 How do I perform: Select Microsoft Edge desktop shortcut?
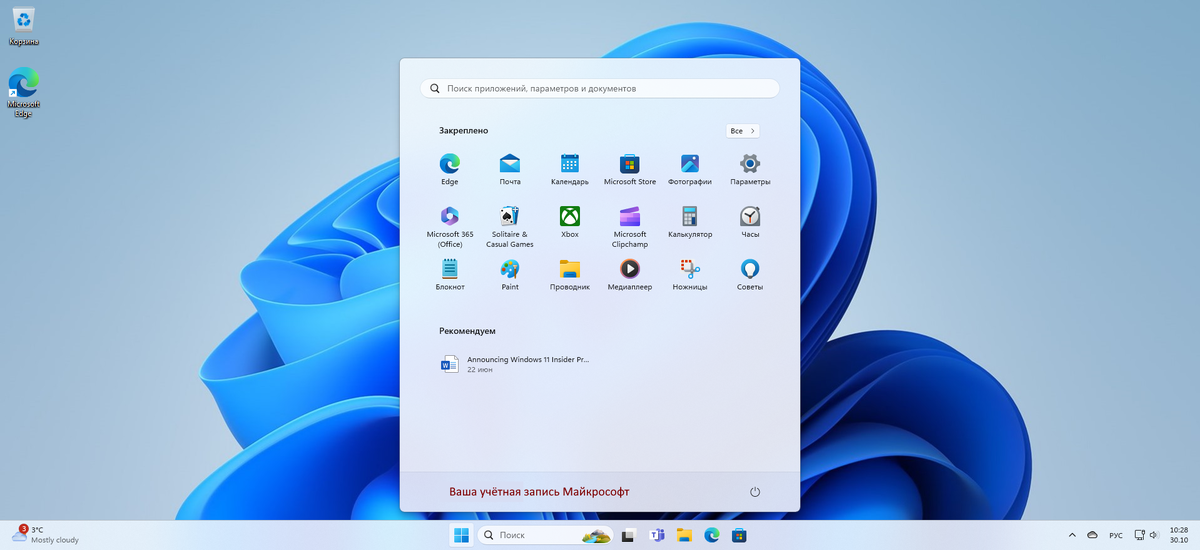point(24,92)
